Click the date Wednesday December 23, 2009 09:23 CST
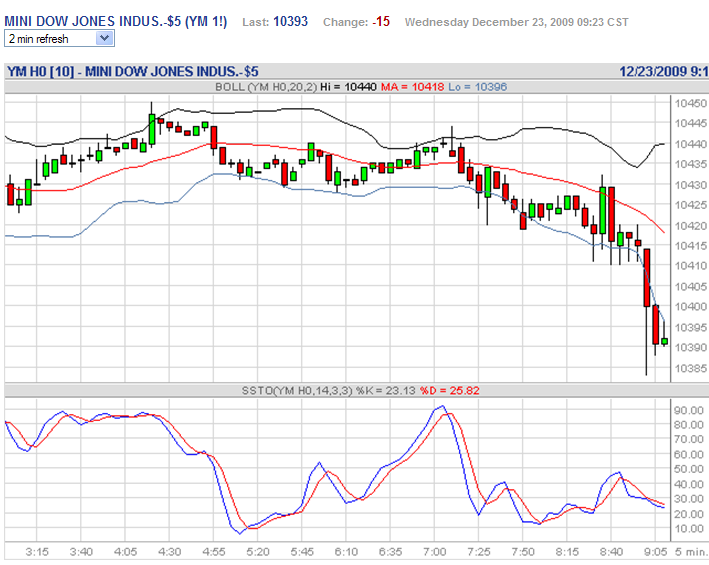709x565 pixels. [x=516, y=22]
